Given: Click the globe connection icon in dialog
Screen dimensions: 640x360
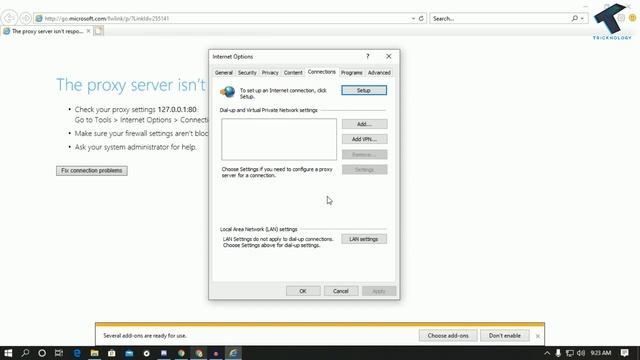Looking at the screenshot, I should pyautogui.click(x=228, y=92).
